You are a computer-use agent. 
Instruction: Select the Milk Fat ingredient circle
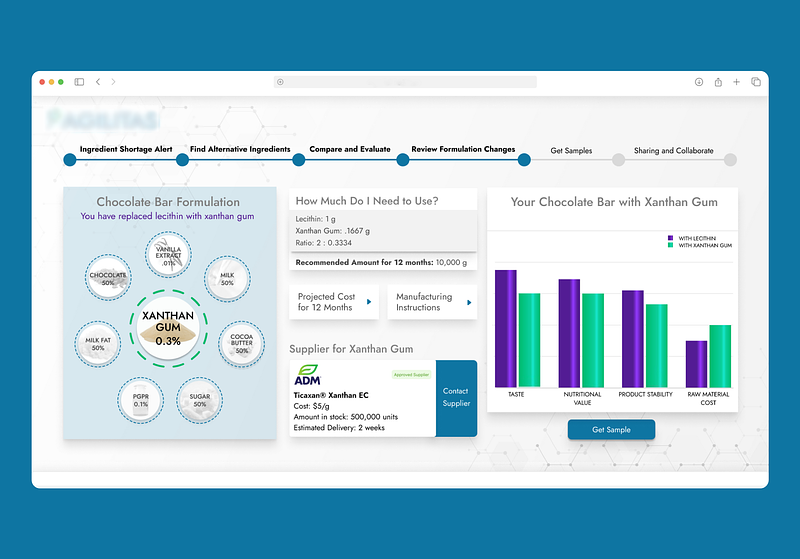point(97,343)
